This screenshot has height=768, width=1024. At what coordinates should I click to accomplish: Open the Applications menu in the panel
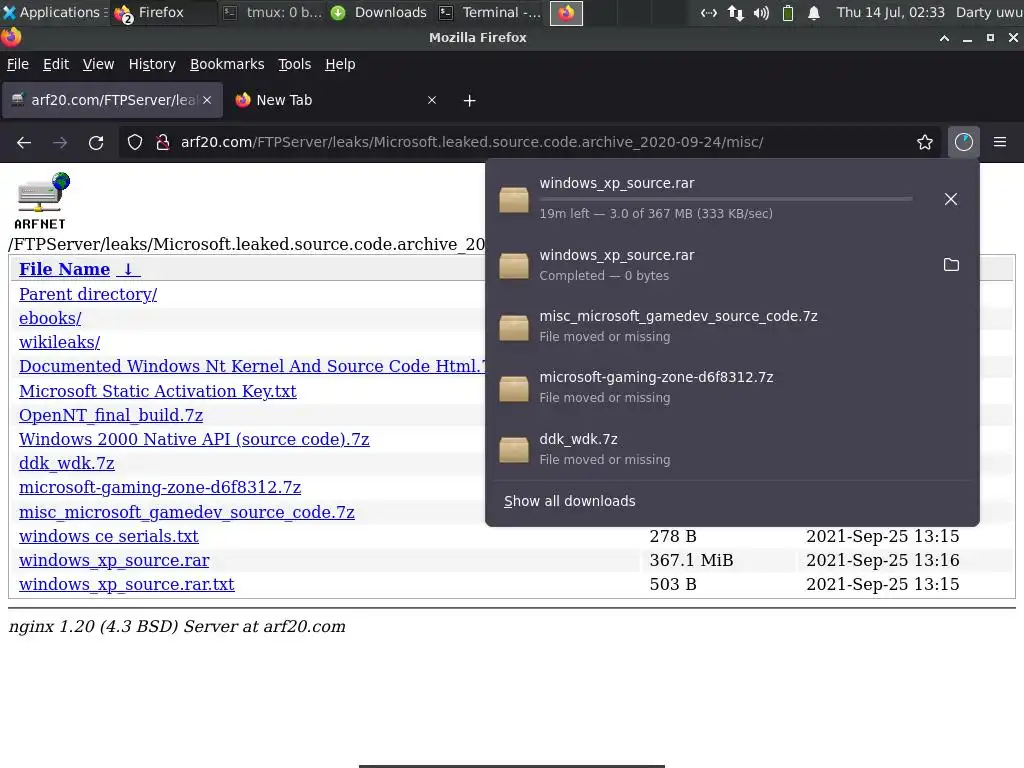[54, 12]
